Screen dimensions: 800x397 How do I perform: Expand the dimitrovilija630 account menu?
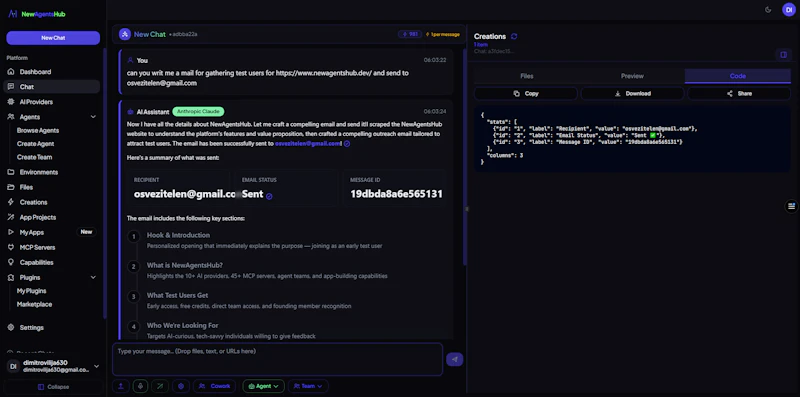[x=96, y=366]
